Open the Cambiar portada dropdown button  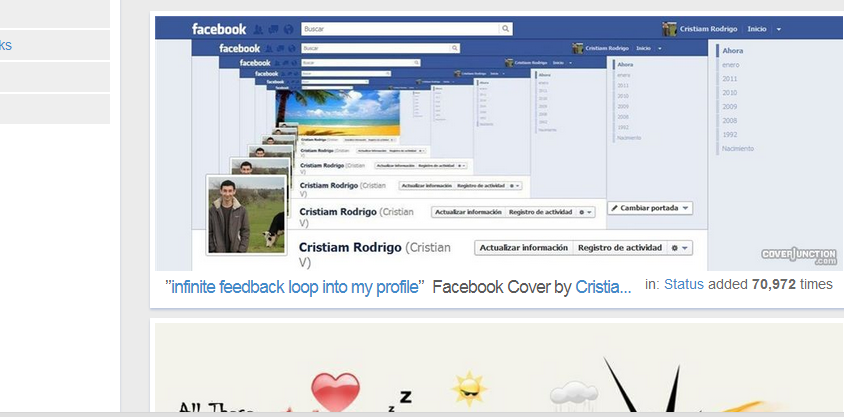pyautogui.click(x=650, y=208)
